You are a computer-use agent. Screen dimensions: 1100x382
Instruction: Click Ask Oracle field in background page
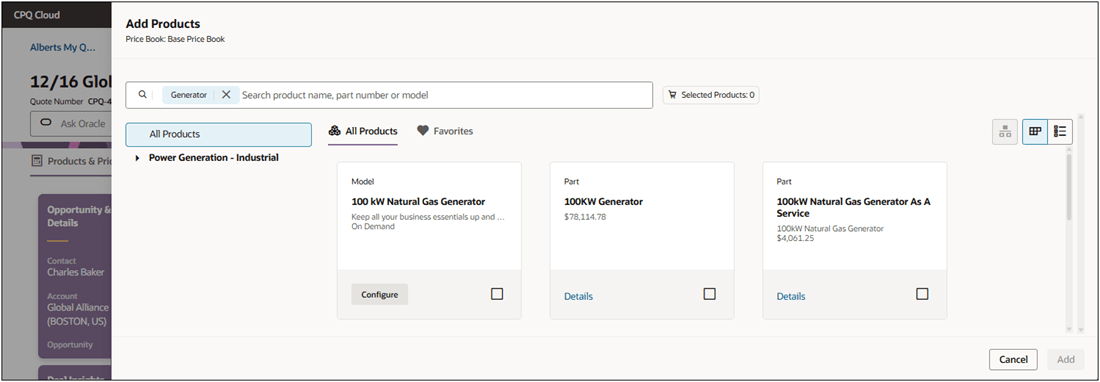[71, 123]
